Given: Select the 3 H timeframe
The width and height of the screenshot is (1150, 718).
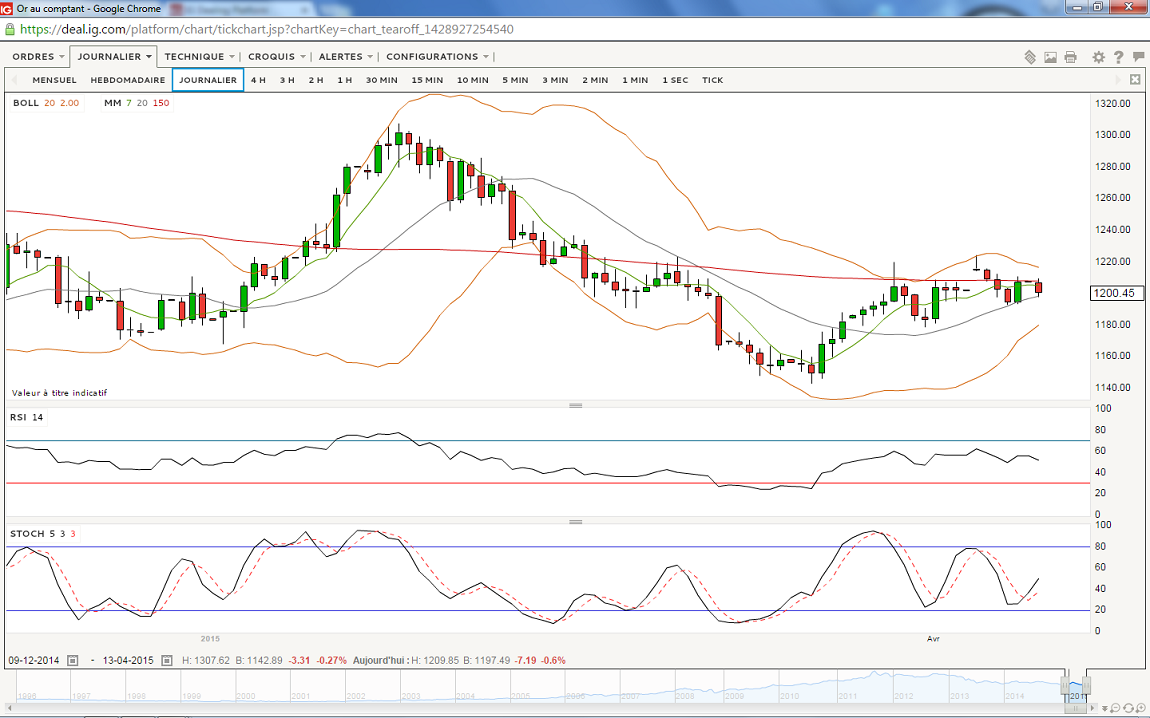Looking at the screenshot, I should [x=287, y=80].
